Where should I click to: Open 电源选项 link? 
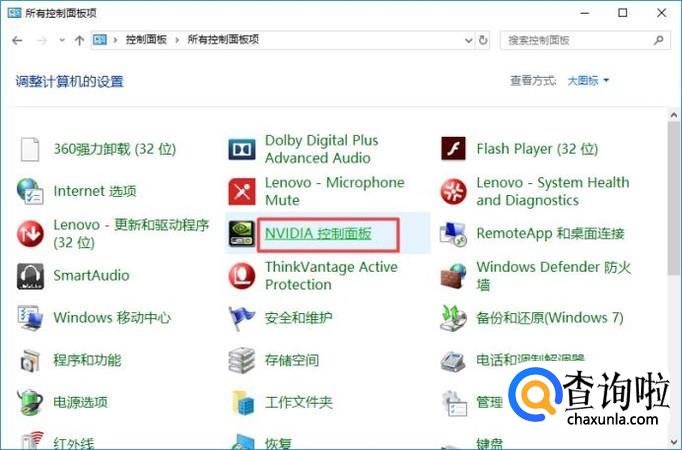point(80,402)
